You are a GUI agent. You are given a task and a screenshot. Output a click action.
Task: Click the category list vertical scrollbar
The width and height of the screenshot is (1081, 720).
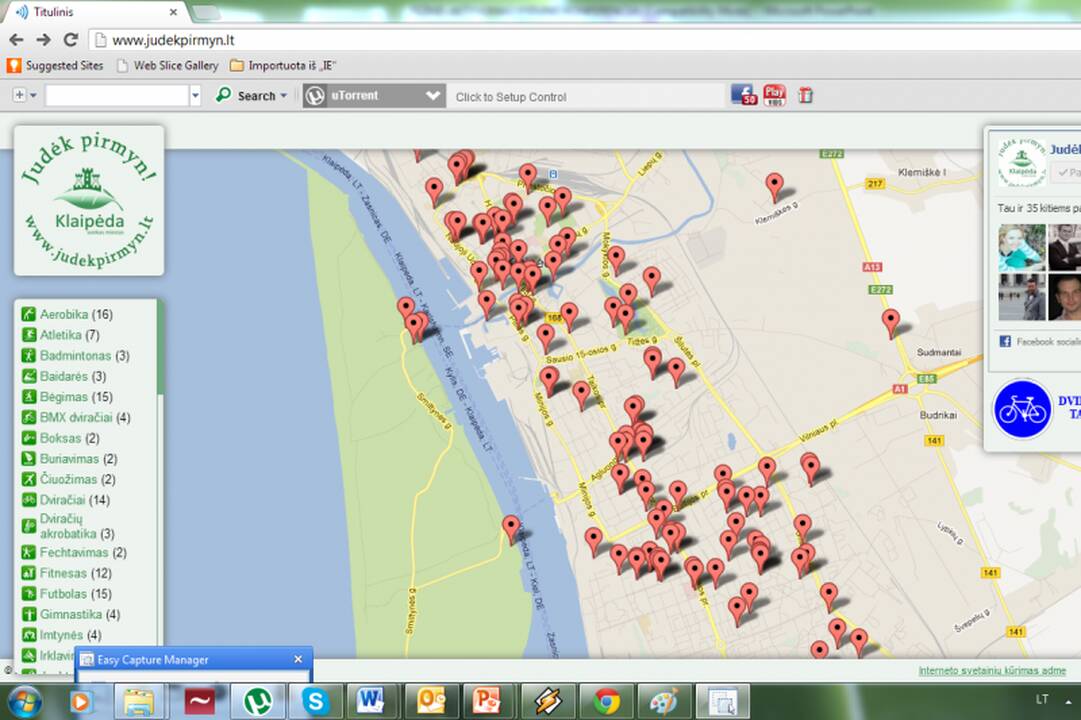point(161,348)
